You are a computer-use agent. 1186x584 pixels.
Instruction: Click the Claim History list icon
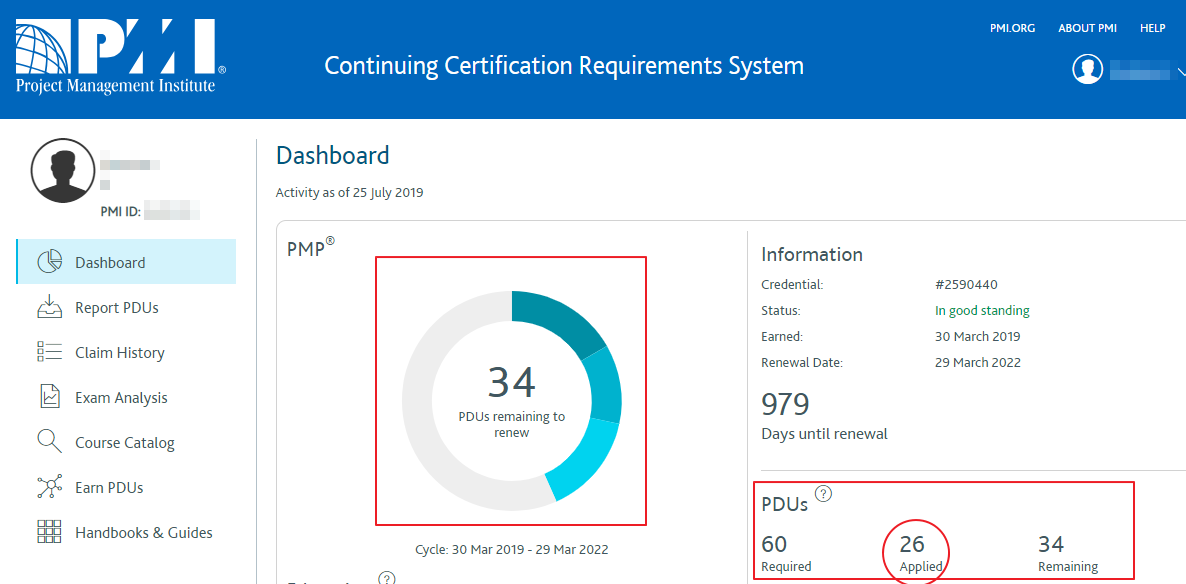point(50,352)
